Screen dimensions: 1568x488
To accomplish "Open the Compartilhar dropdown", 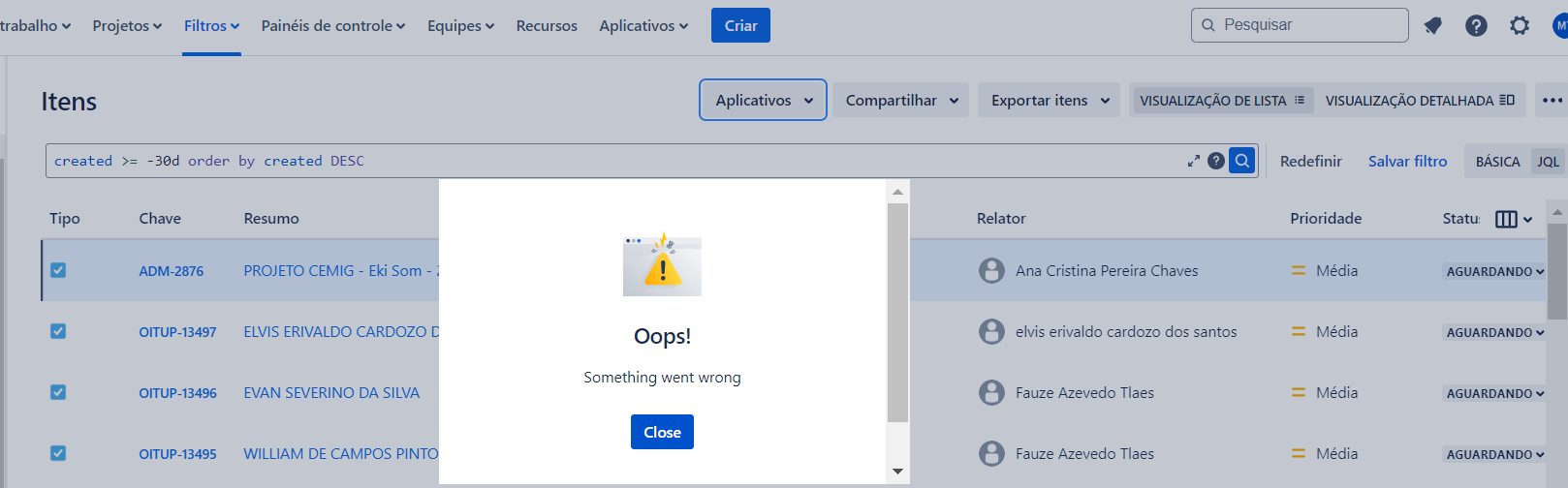I will click(900, 100).
